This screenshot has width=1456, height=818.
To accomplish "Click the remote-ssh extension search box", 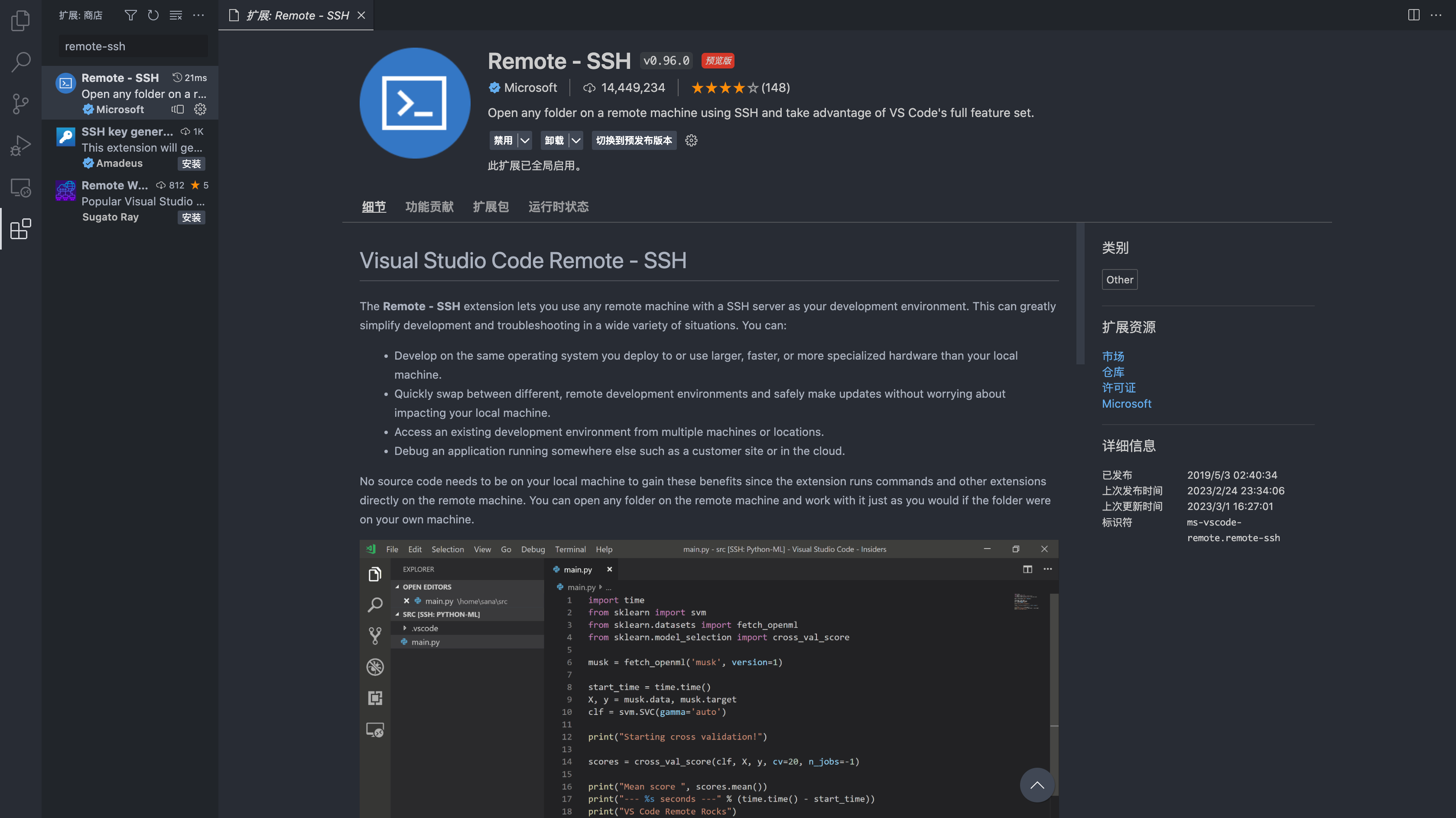I will click(133, 46).
